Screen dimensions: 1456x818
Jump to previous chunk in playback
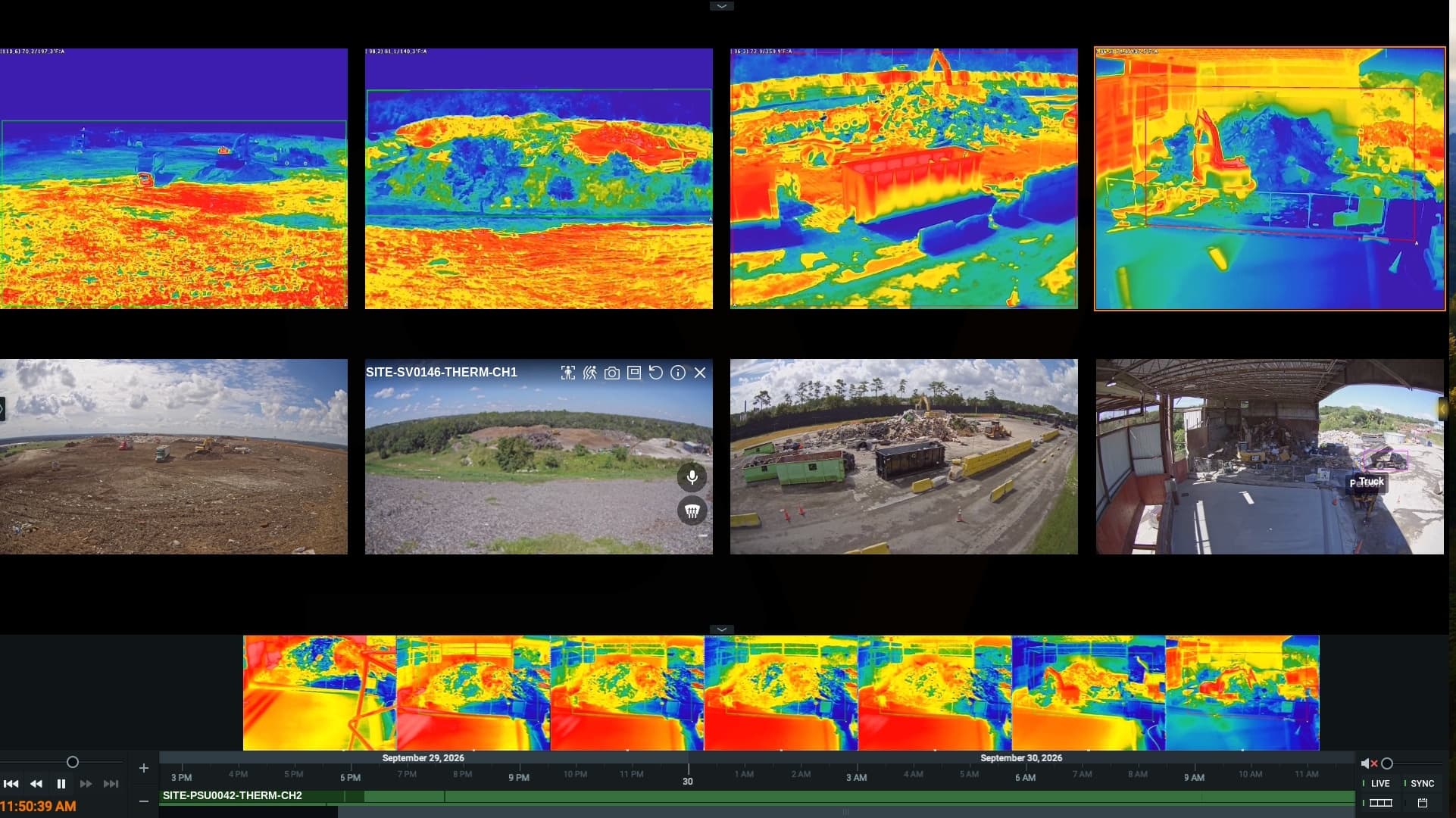pos(11,784)
